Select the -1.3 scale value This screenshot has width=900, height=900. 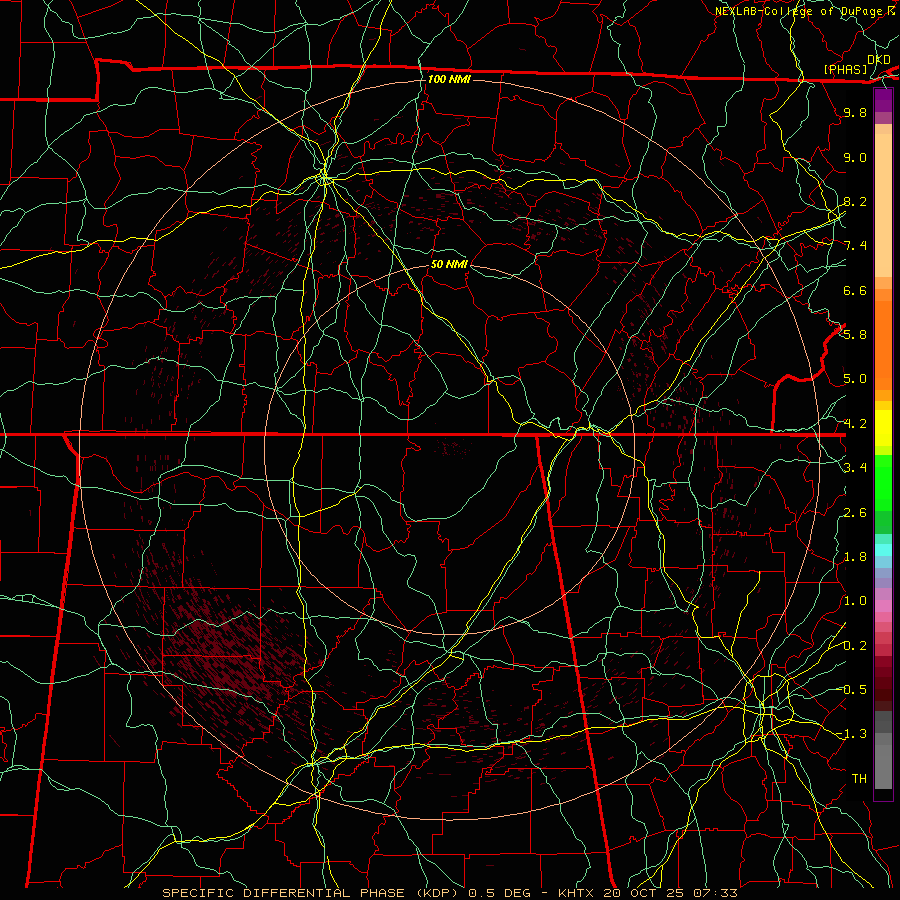(x=852, y=734)
